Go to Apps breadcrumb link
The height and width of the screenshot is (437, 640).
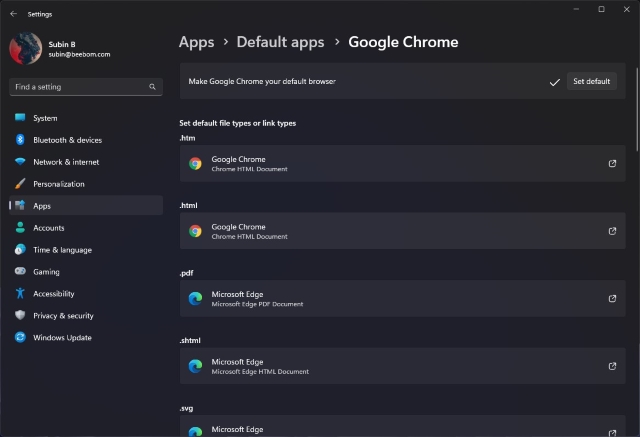[x=196, y=42]
